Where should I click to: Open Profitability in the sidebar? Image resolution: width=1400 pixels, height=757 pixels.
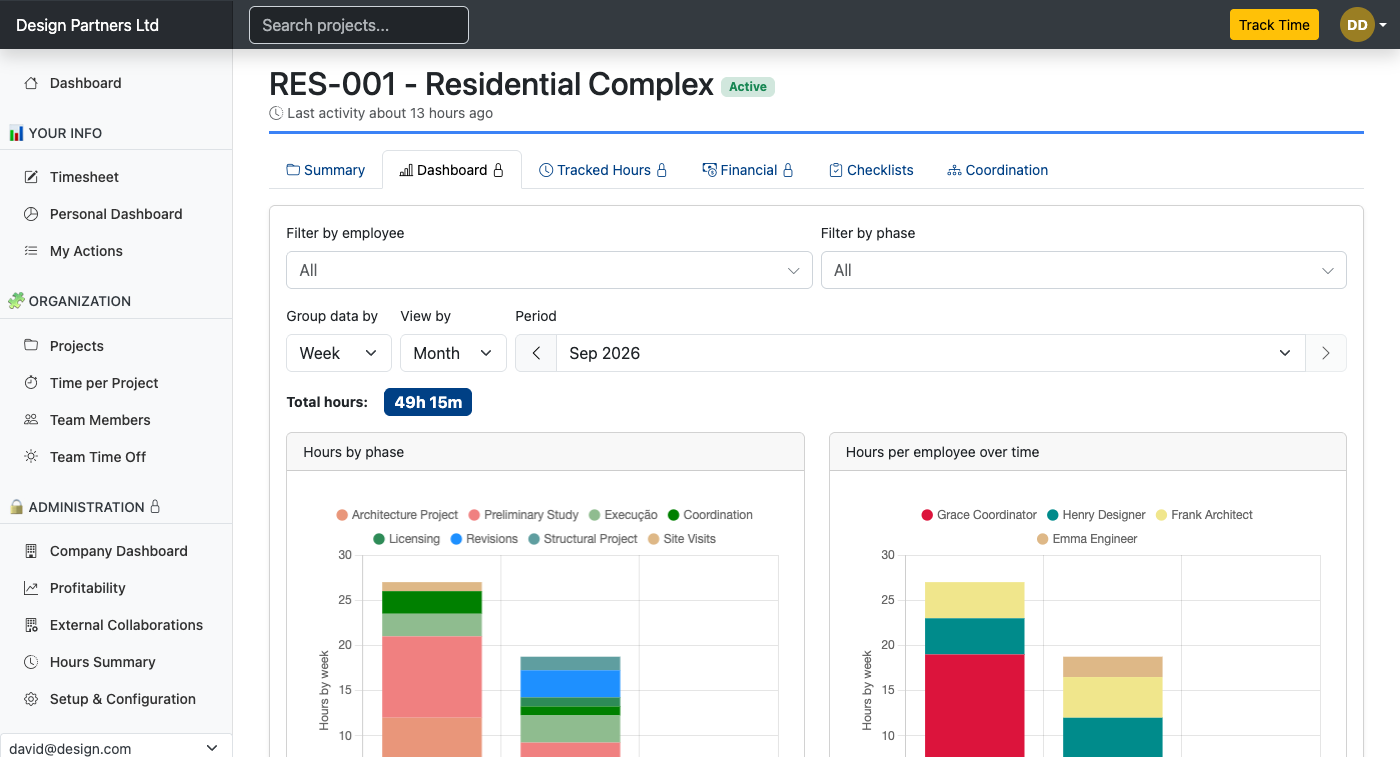point(116,588)
